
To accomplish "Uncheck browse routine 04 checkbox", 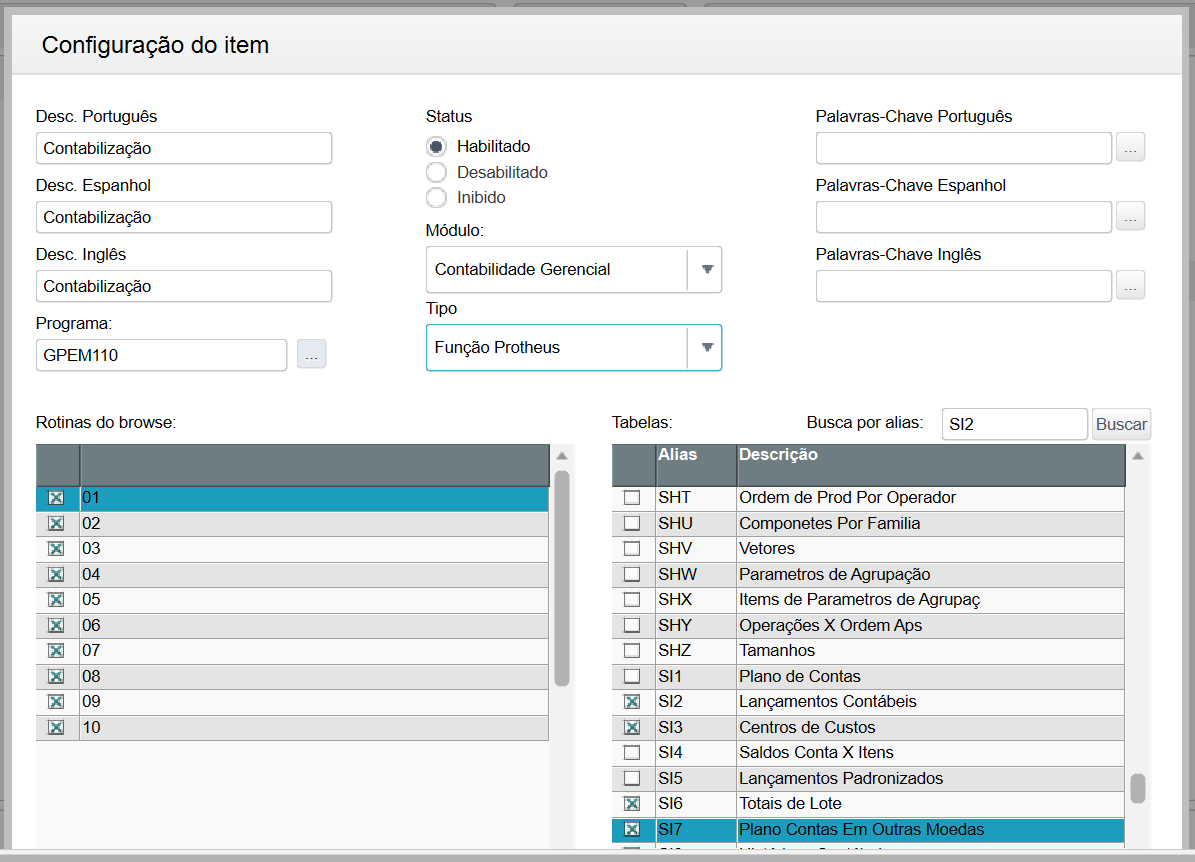I will click(x=56, y=575).
